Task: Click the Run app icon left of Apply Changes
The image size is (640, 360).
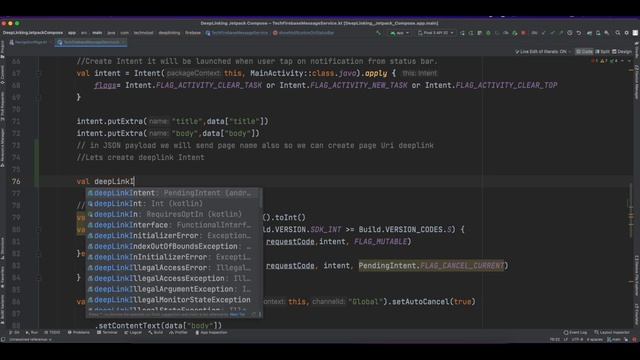Action: 462,33
